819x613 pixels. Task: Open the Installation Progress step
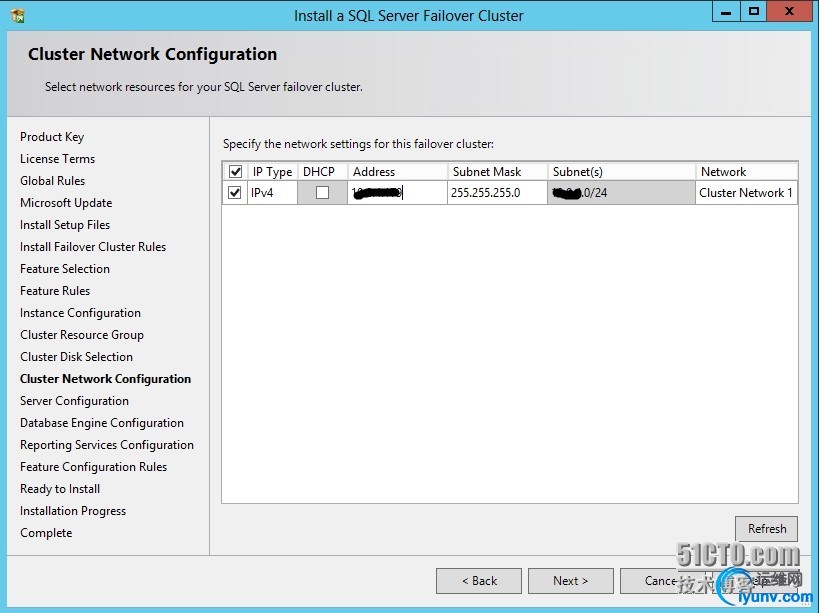point(73,511)
